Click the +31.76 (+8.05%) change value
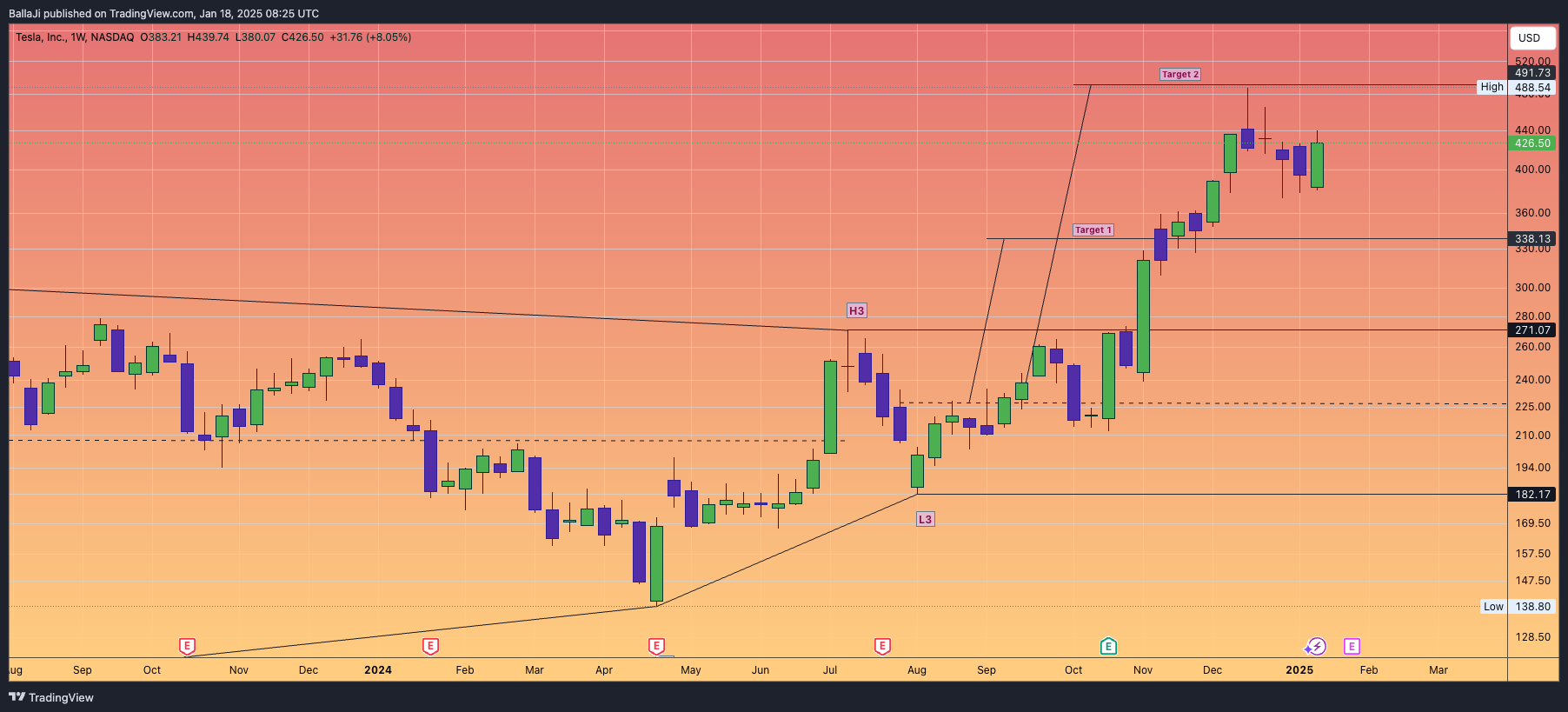The image size is (1568, 712). pyautogui.click(x=370, y=37)
